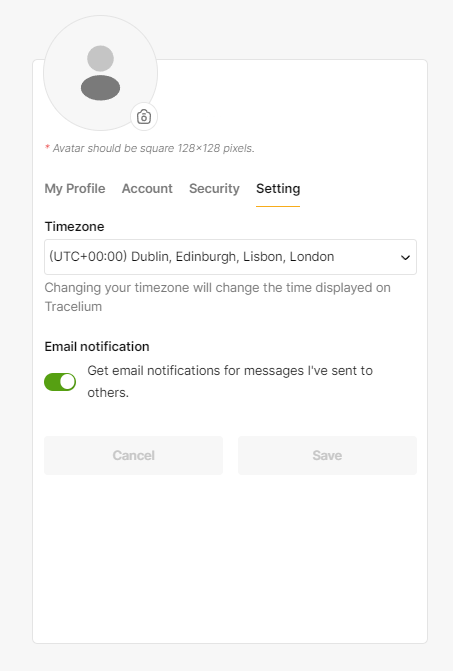Open the My Profile tab
Screen dimensions: 453x671
point(75,188)
